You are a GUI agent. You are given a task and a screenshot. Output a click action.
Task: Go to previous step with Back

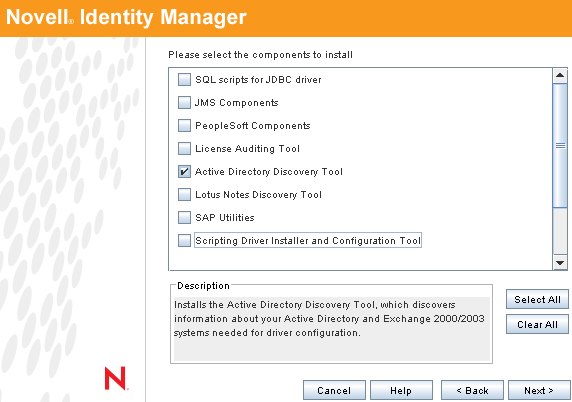(x=472, y=390)
